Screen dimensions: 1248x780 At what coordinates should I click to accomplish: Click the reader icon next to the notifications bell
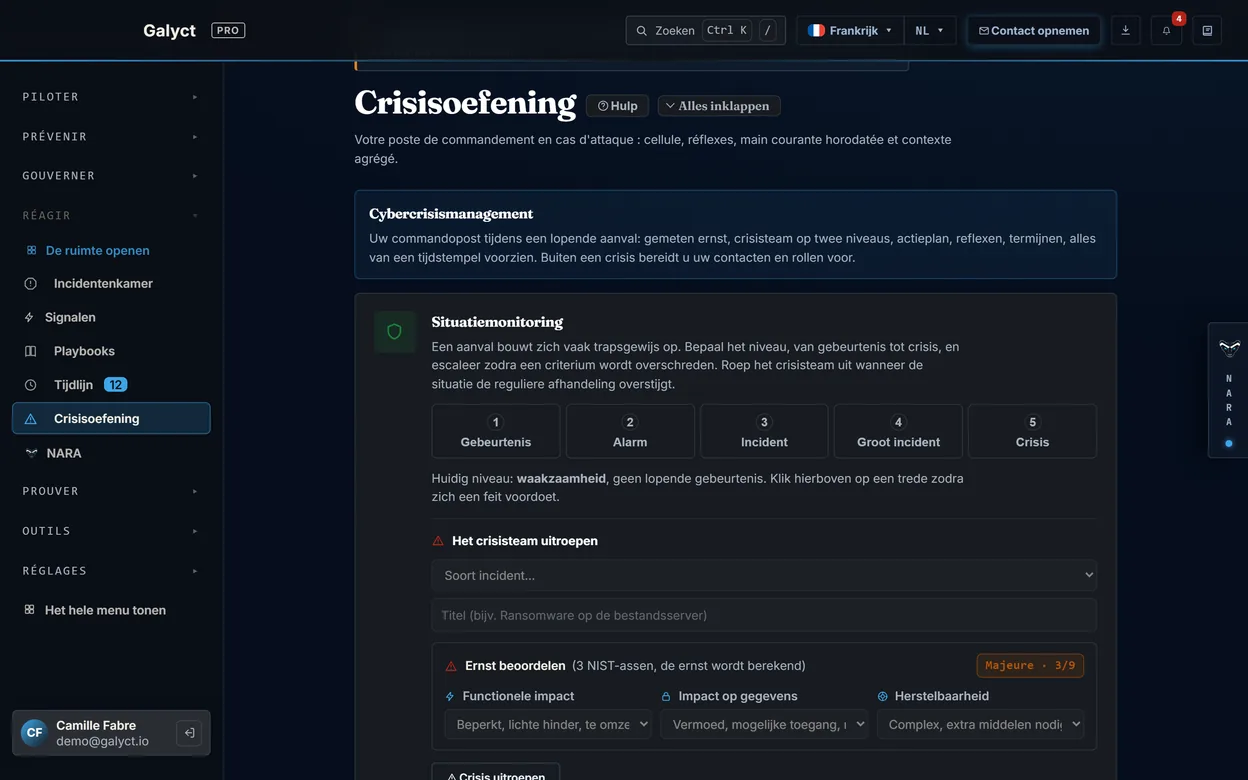(1207, 31)
